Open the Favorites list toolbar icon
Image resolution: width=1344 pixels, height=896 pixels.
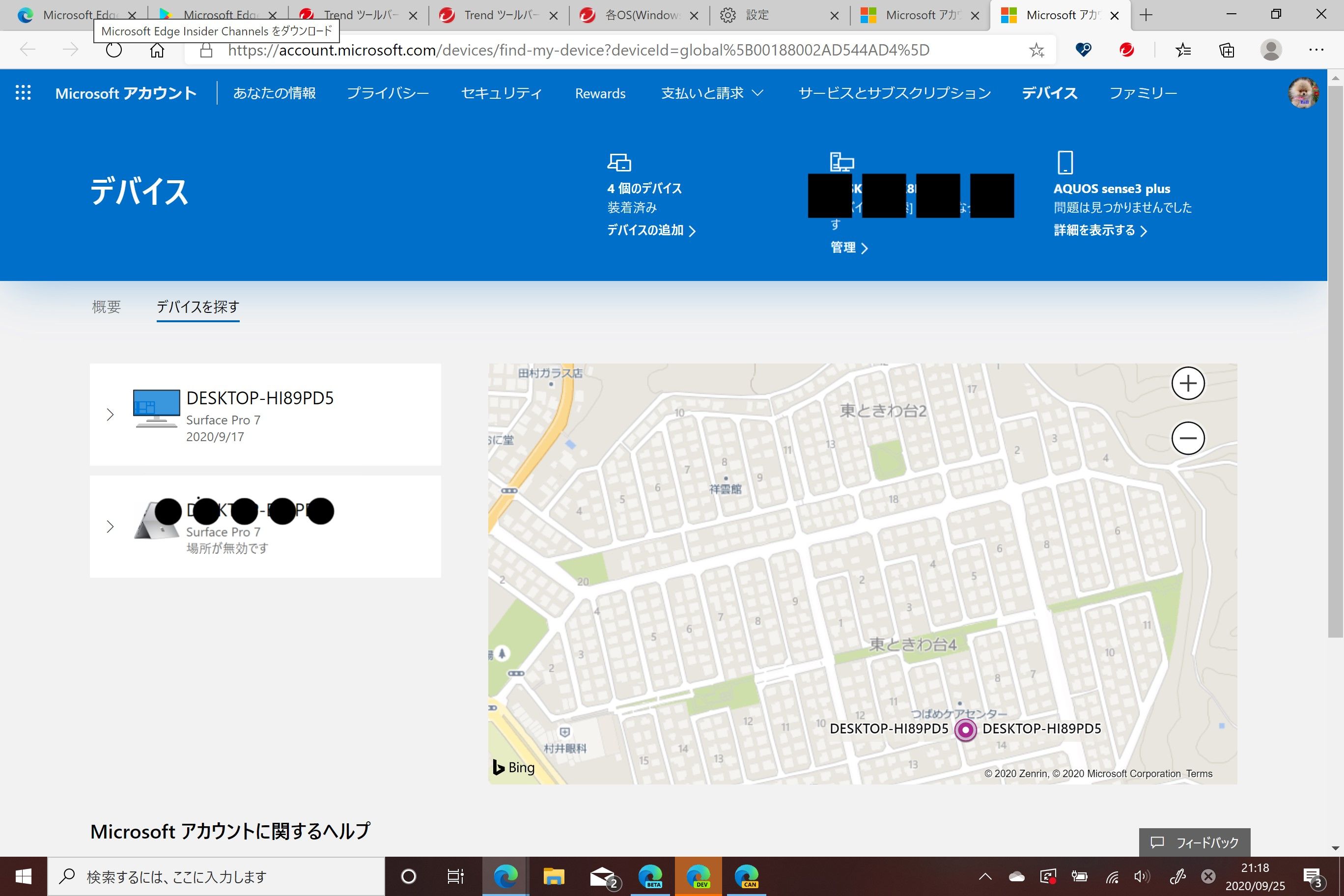click(x=1183, y=50)
